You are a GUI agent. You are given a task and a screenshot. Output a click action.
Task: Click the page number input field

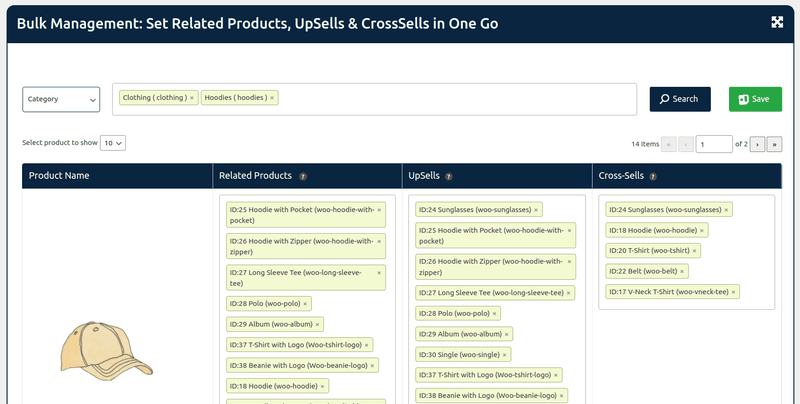point(714,144)
